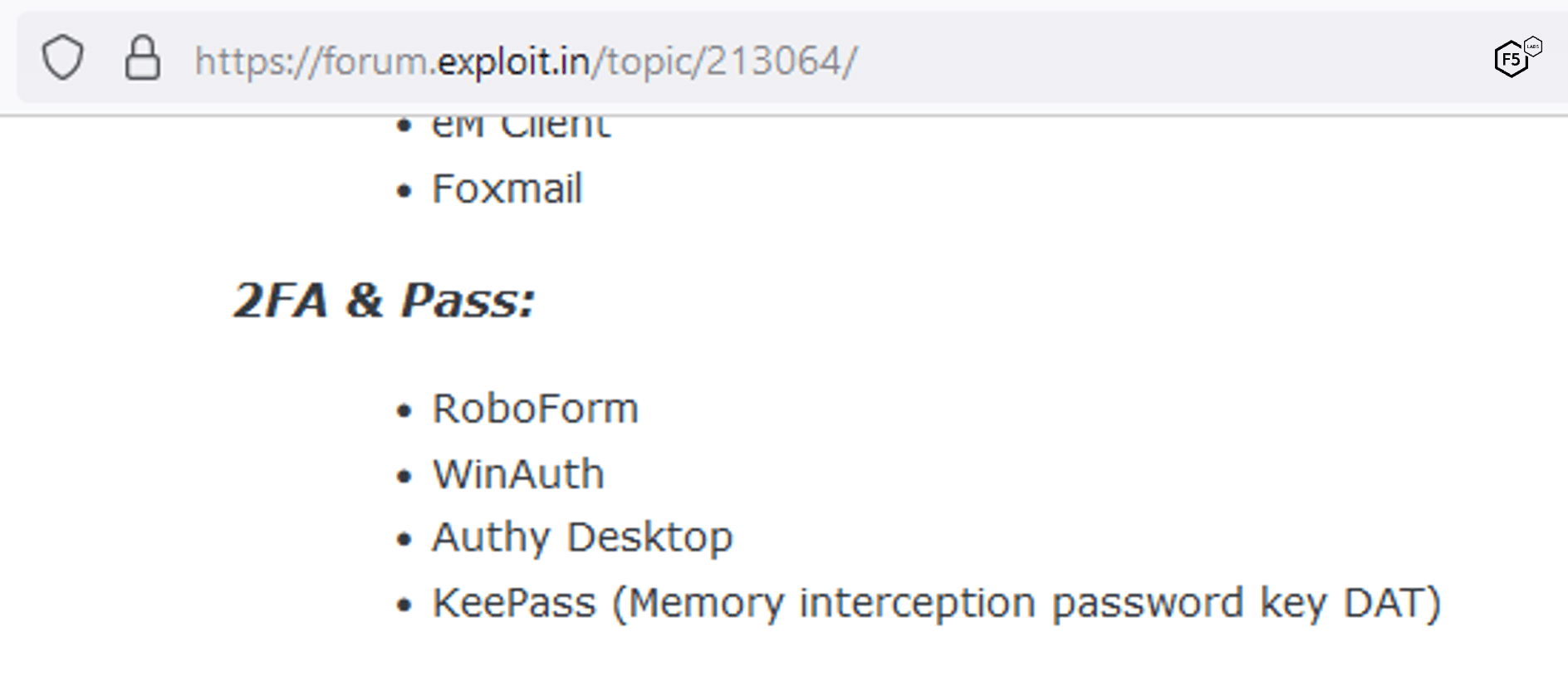Click the exploit.in domain in URL
Screen dimensions: 1568x691
(513, 61)
